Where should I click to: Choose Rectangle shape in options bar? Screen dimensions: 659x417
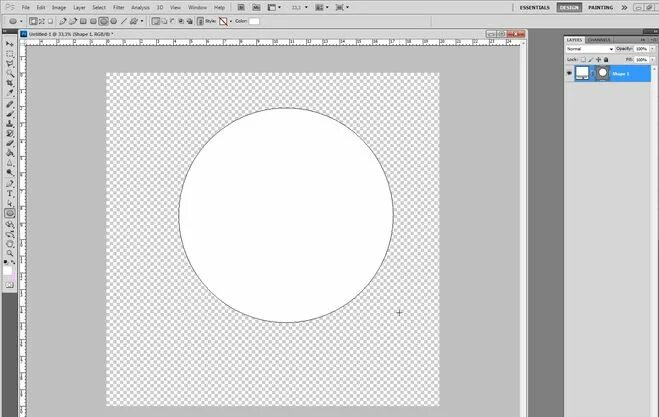tap(83, 21)
